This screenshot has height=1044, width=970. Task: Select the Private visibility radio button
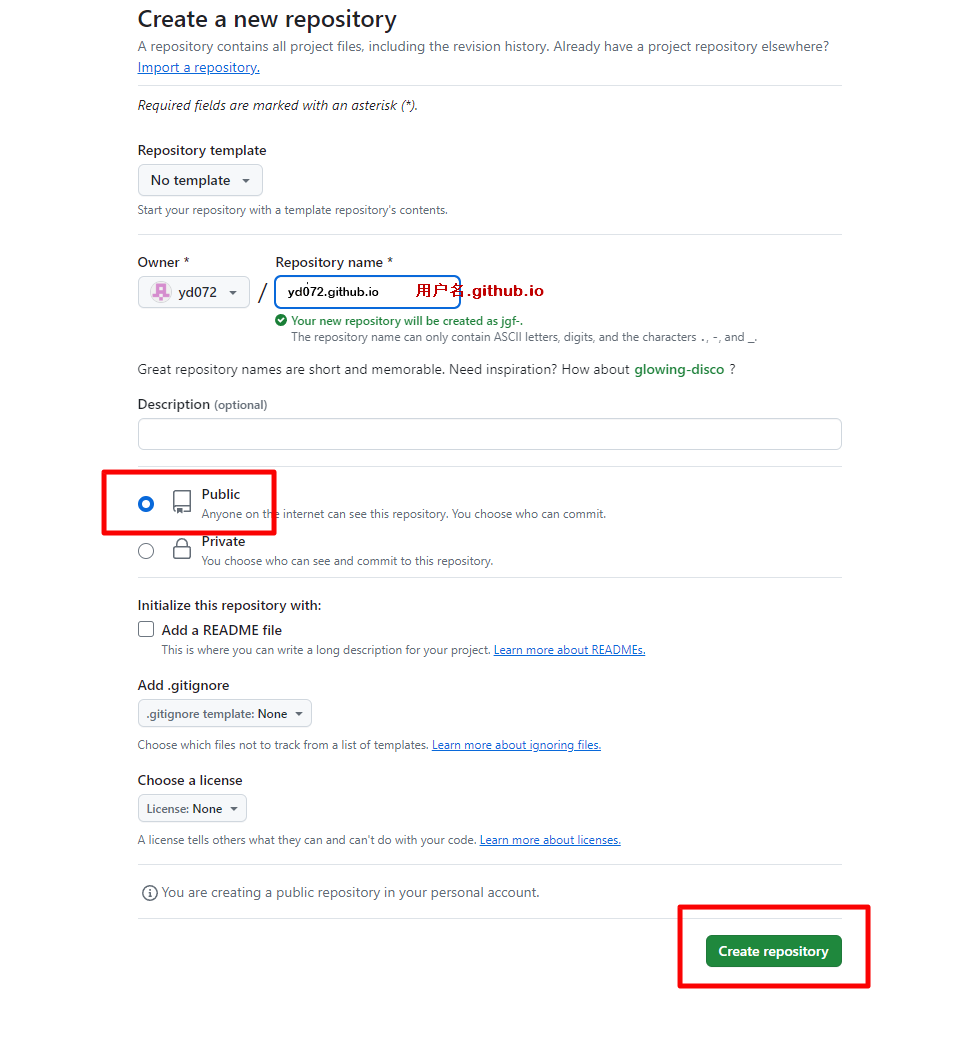[146, 551]
